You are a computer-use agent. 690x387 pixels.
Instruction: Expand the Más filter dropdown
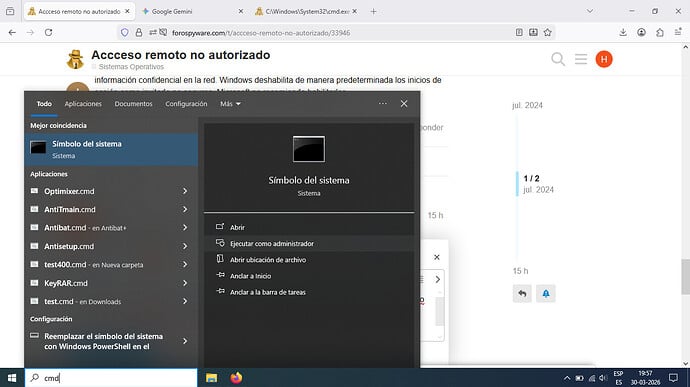[x=231, y=104]
